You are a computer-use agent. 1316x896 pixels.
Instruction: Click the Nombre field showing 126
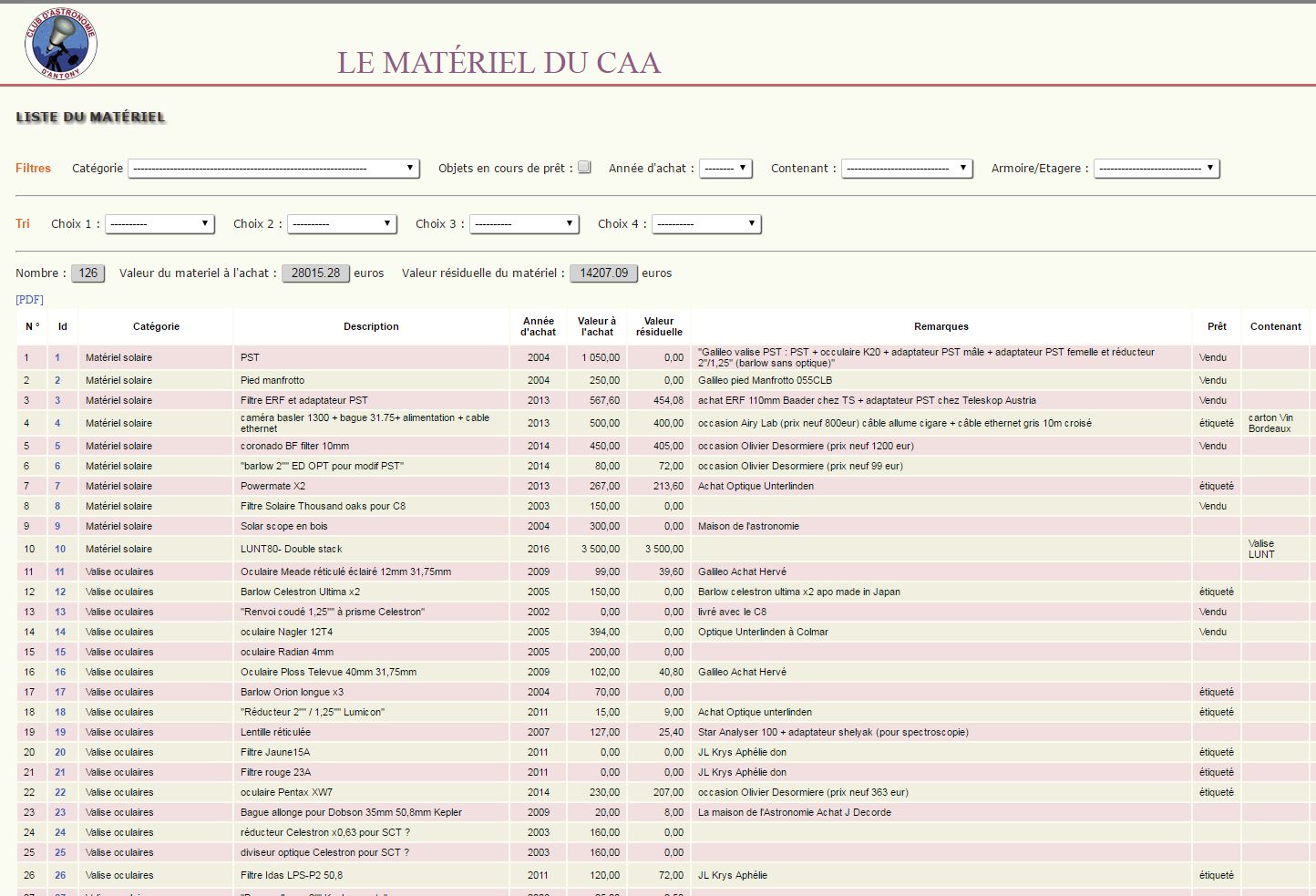point(88,273)
